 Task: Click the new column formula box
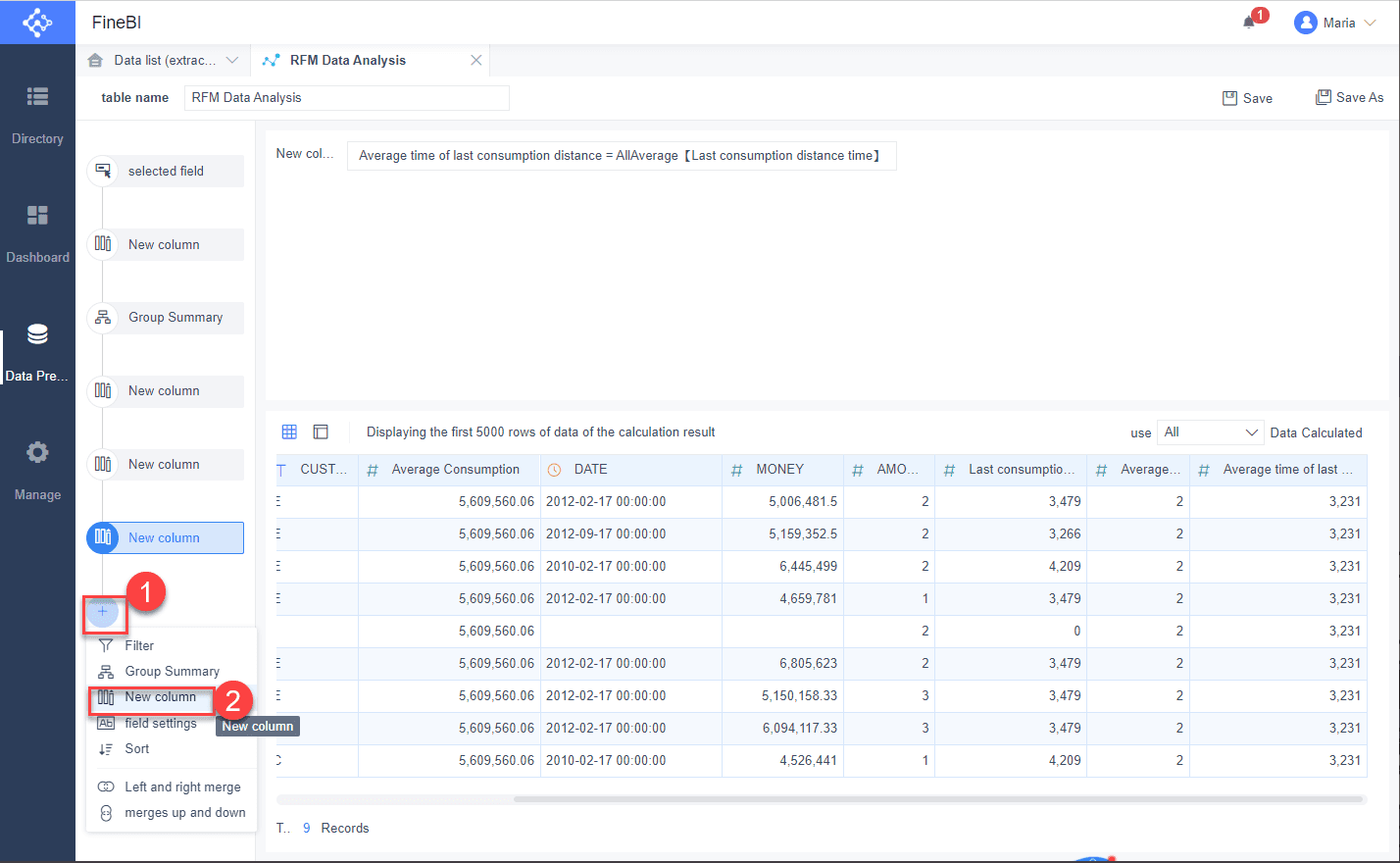click(622, 156)
